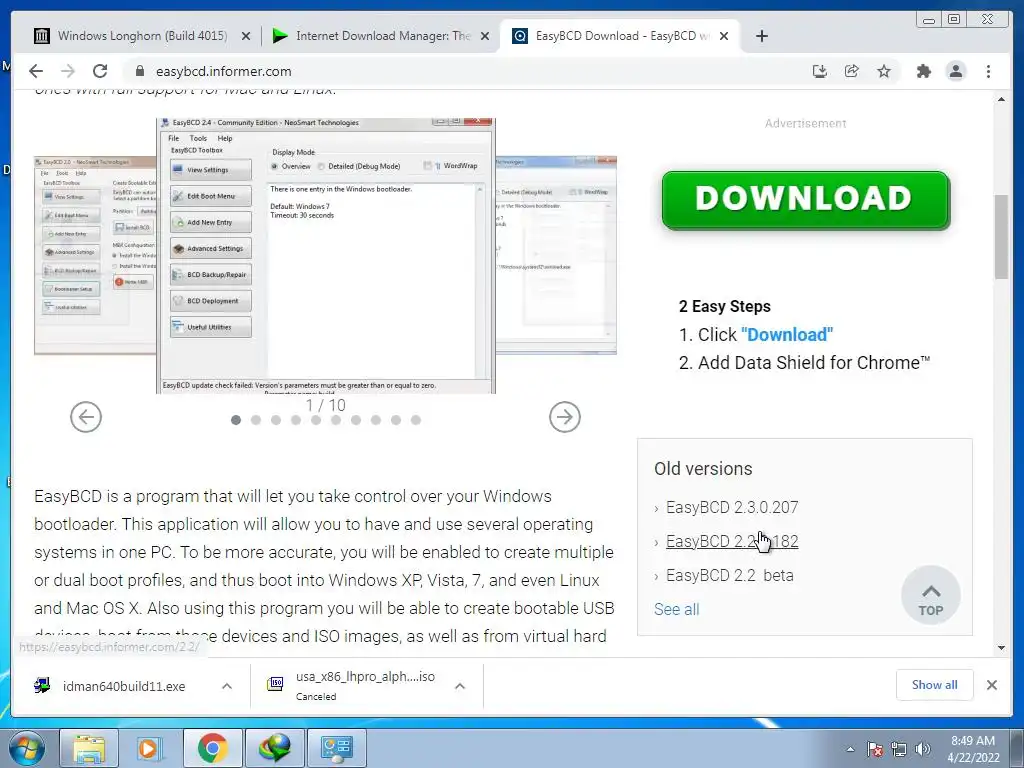
Task: Select the tenth carousel dot
Action: [416, 420]
